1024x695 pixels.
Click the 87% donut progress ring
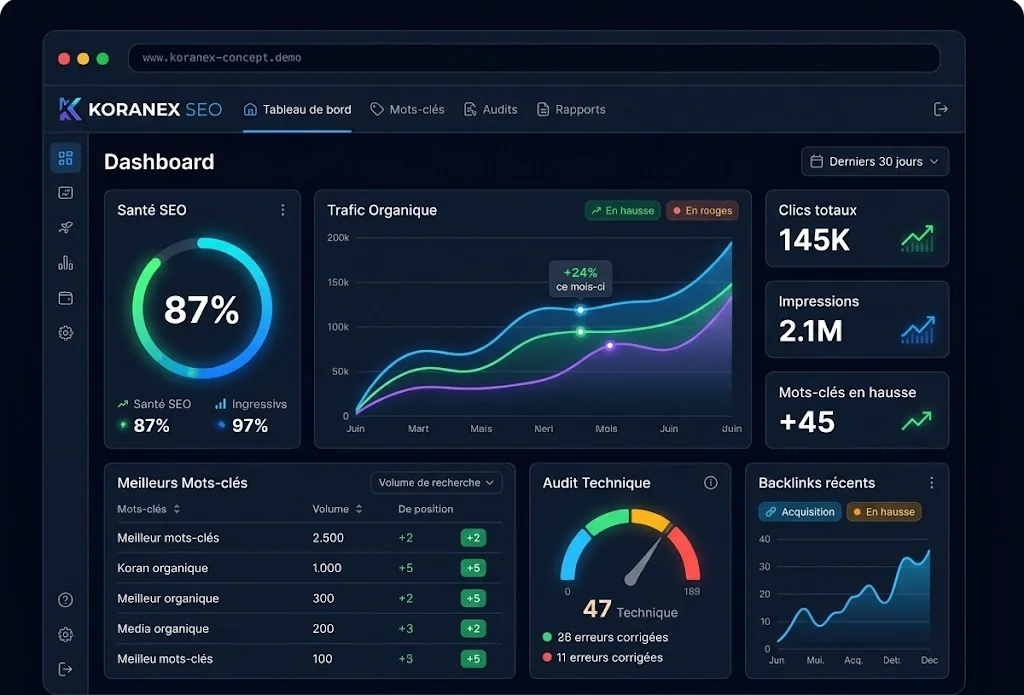(202, 308)
